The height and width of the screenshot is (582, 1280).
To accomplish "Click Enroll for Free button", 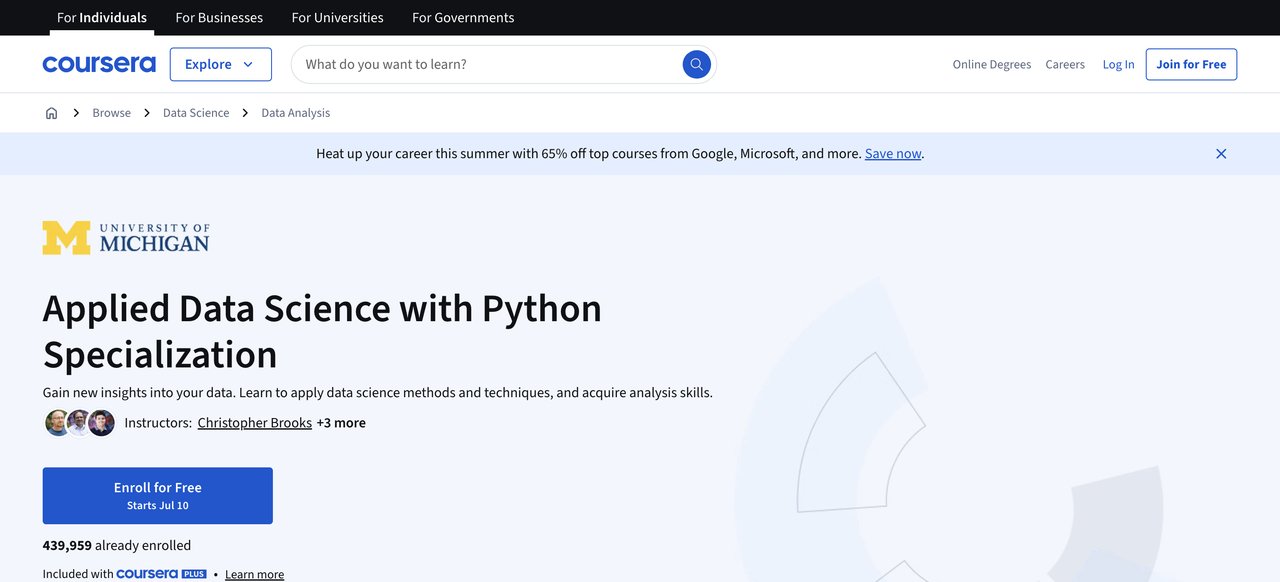I will (x=157, y=495).
